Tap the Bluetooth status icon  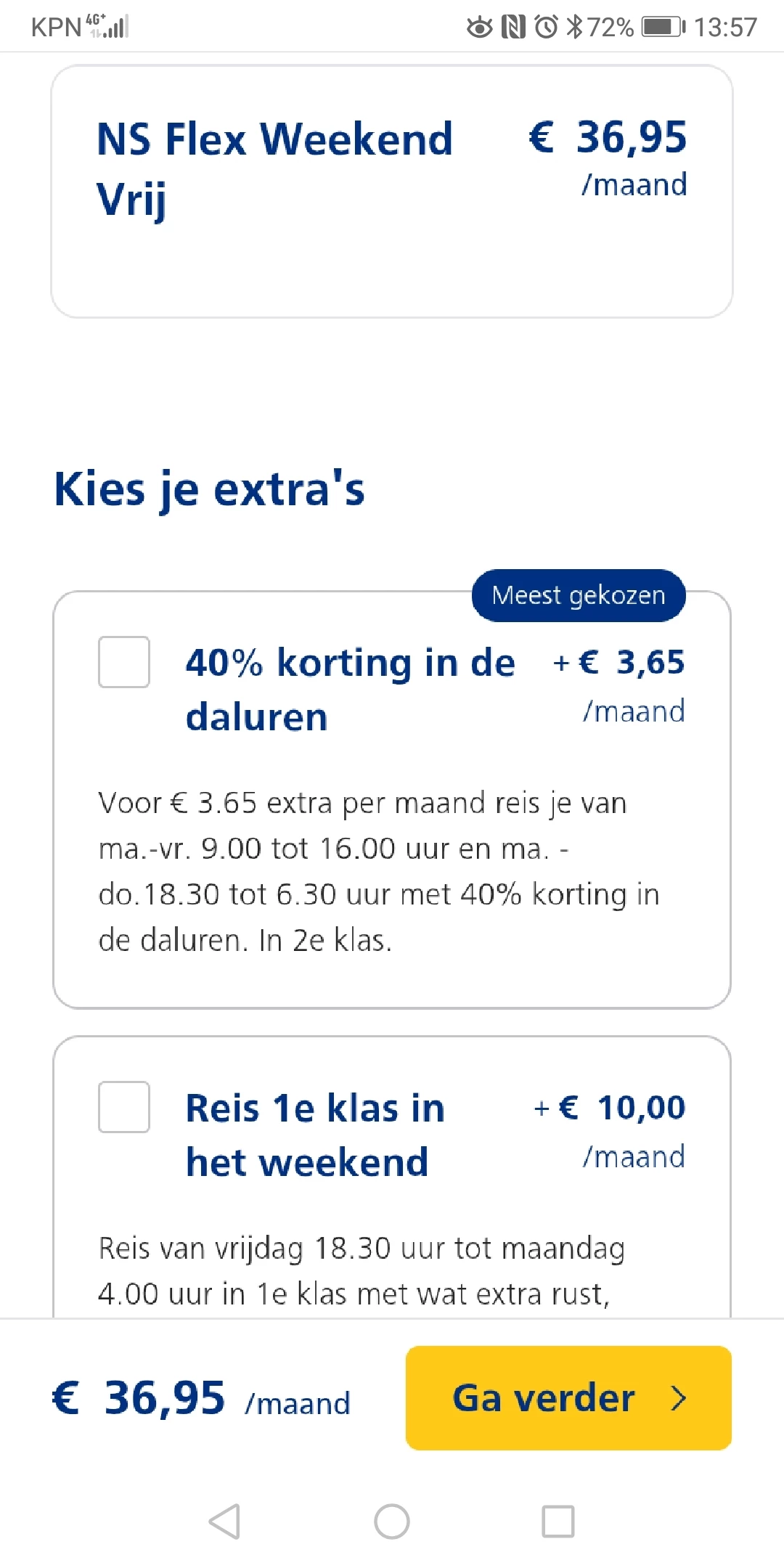[x=574, y=28]
